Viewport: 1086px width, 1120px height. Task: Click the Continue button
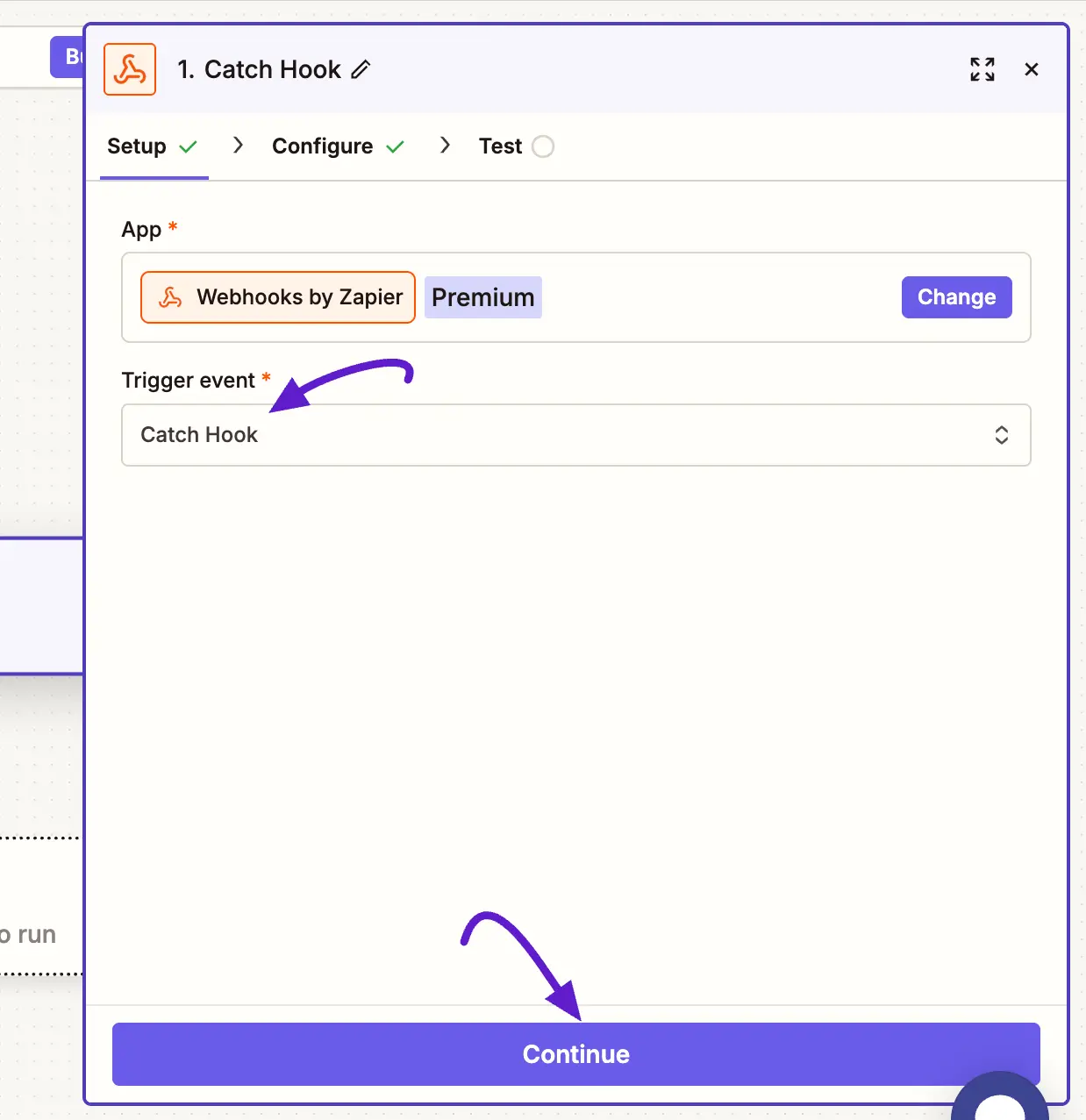576,1054
